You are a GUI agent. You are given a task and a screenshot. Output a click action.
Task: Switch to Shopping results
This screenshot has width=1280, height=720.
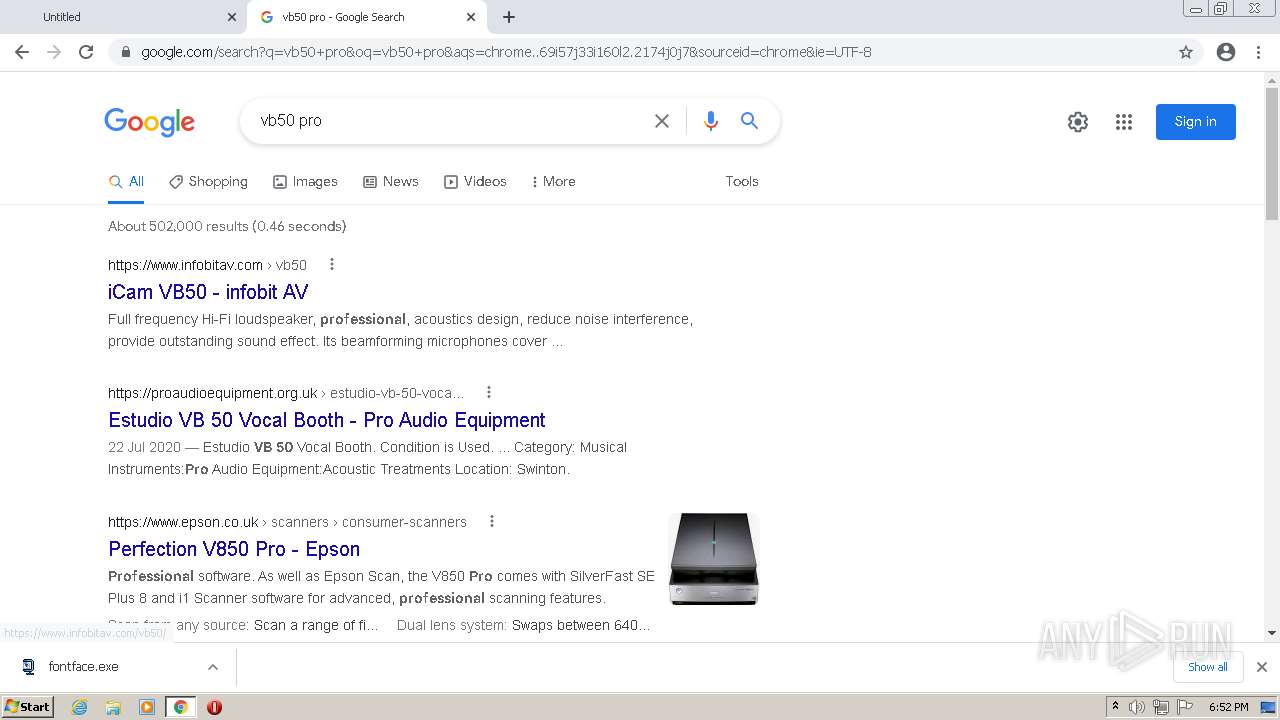pos(208,182)
